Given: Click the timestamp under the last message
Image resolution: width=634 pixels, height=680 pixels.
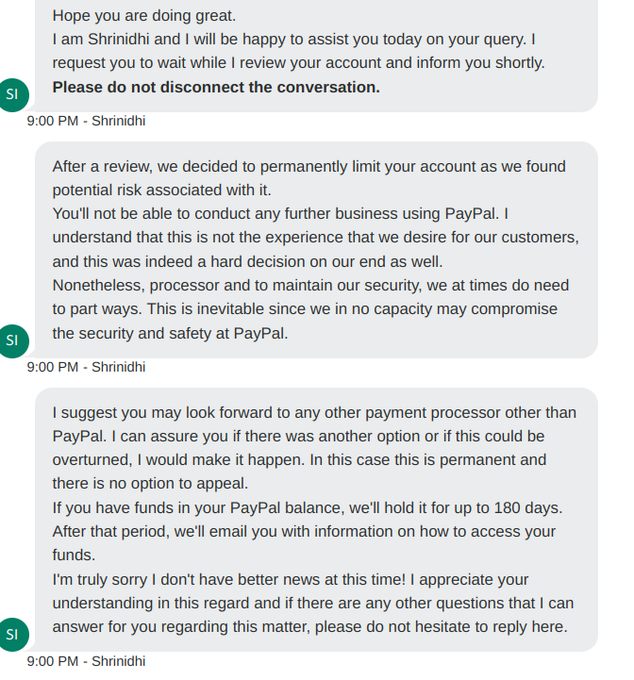Looking at the screenshot, I should 86,661.
